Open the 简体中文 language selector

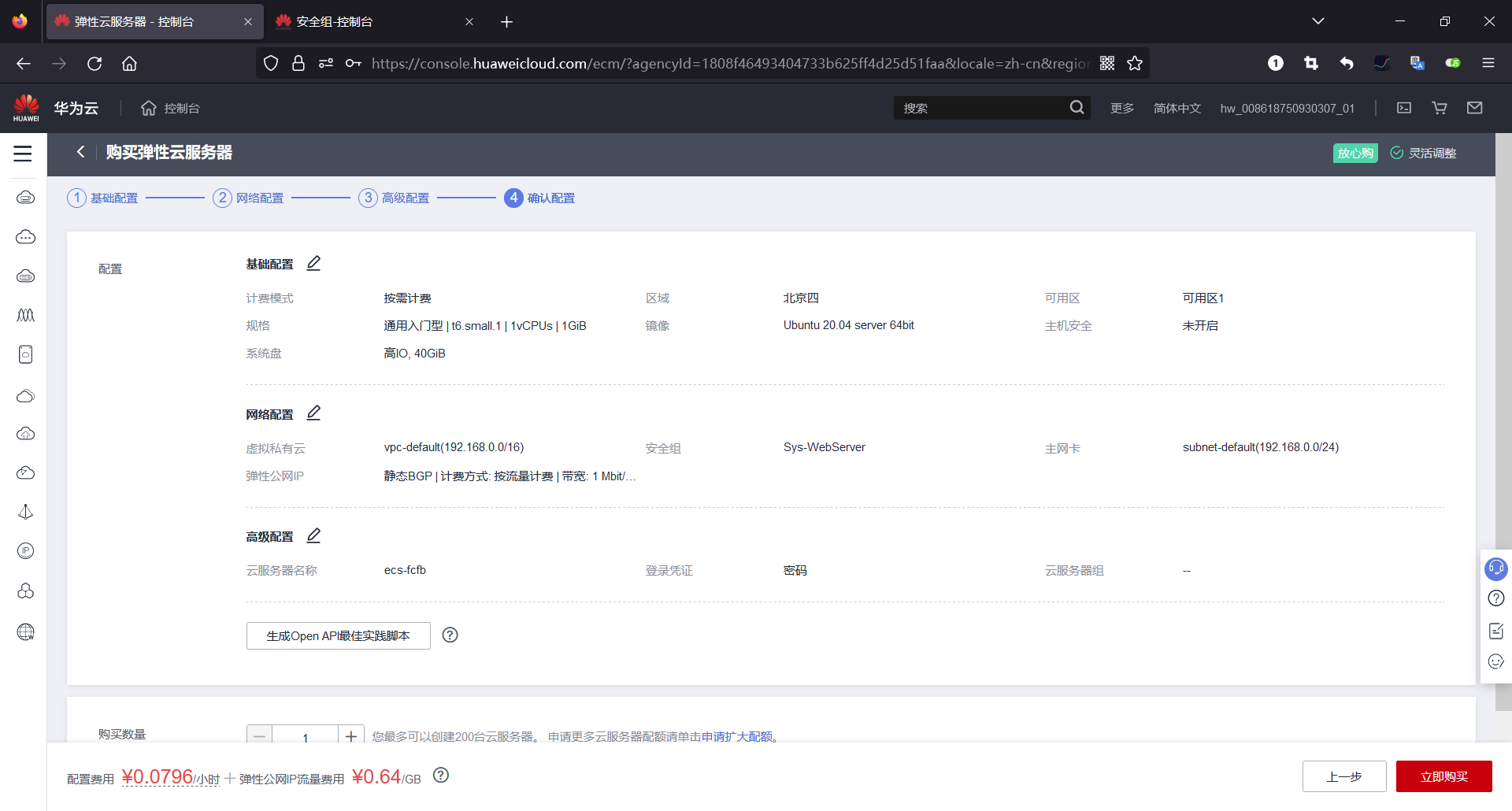click(x=1177, y=108)
